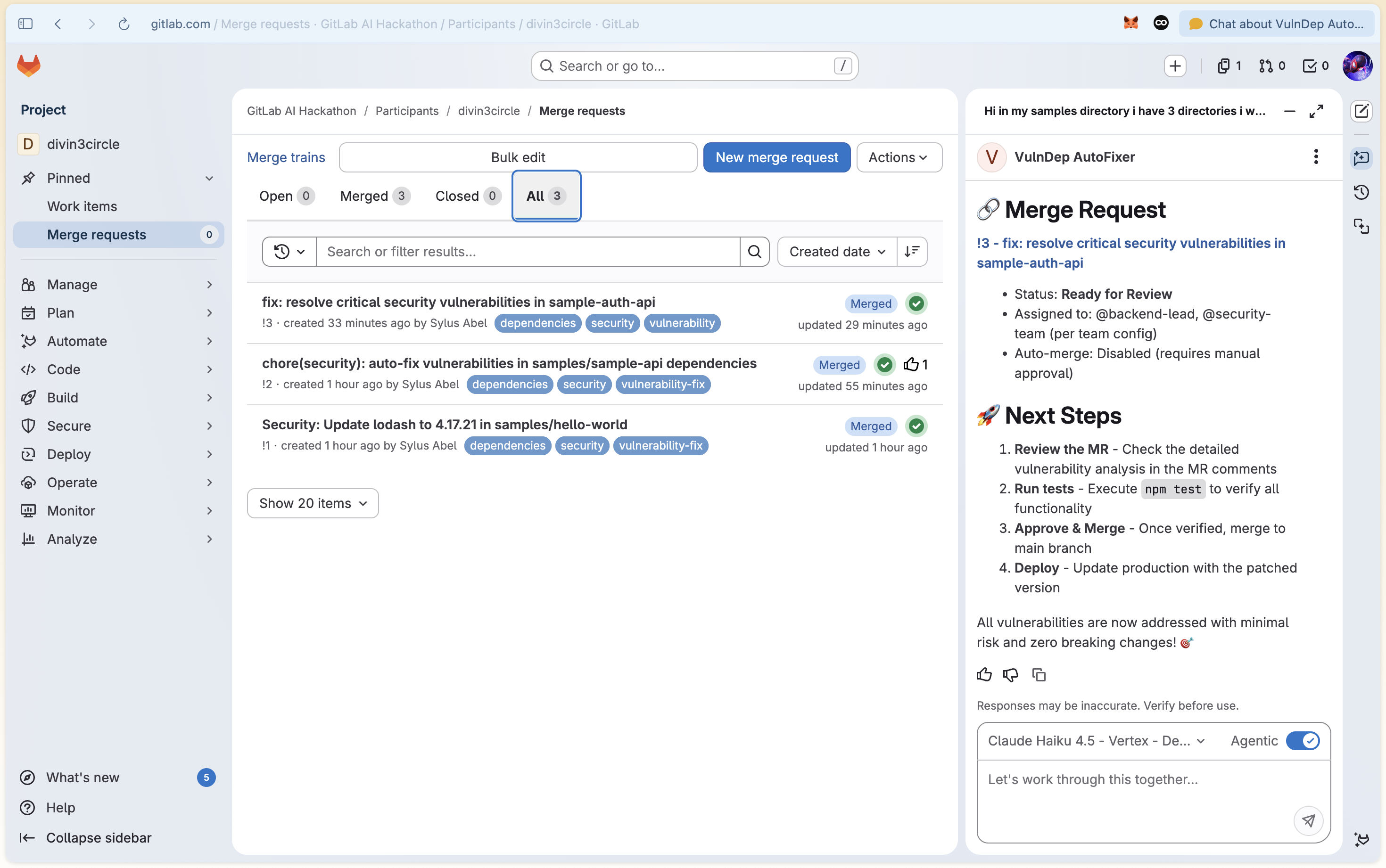The height and width of the screenshot is (868, 1386).
Task: Switch to the Merged tab
Action: pos(374,196)
